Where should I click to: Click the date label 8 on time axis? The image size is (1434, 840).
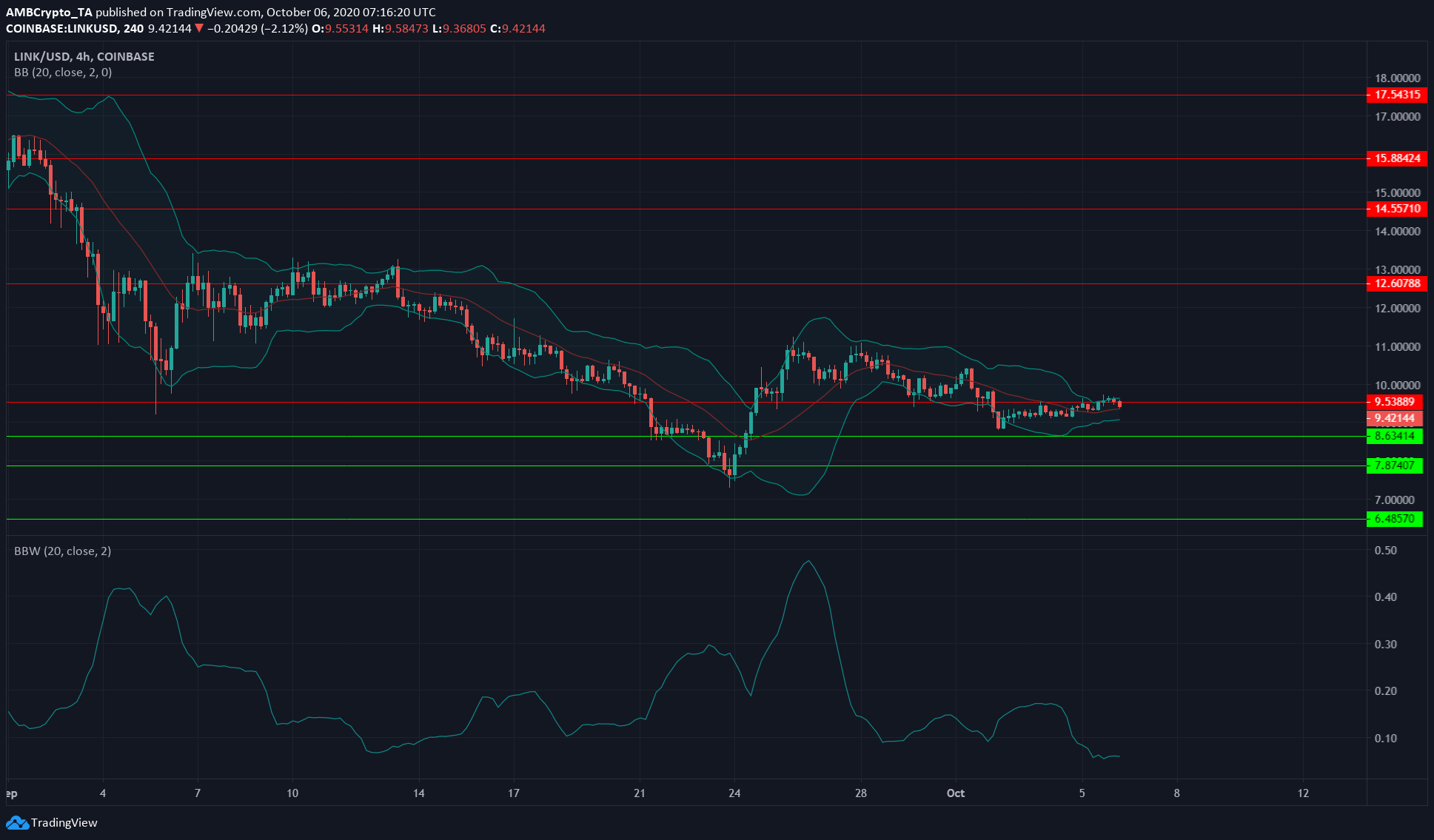pos(1176,793)
